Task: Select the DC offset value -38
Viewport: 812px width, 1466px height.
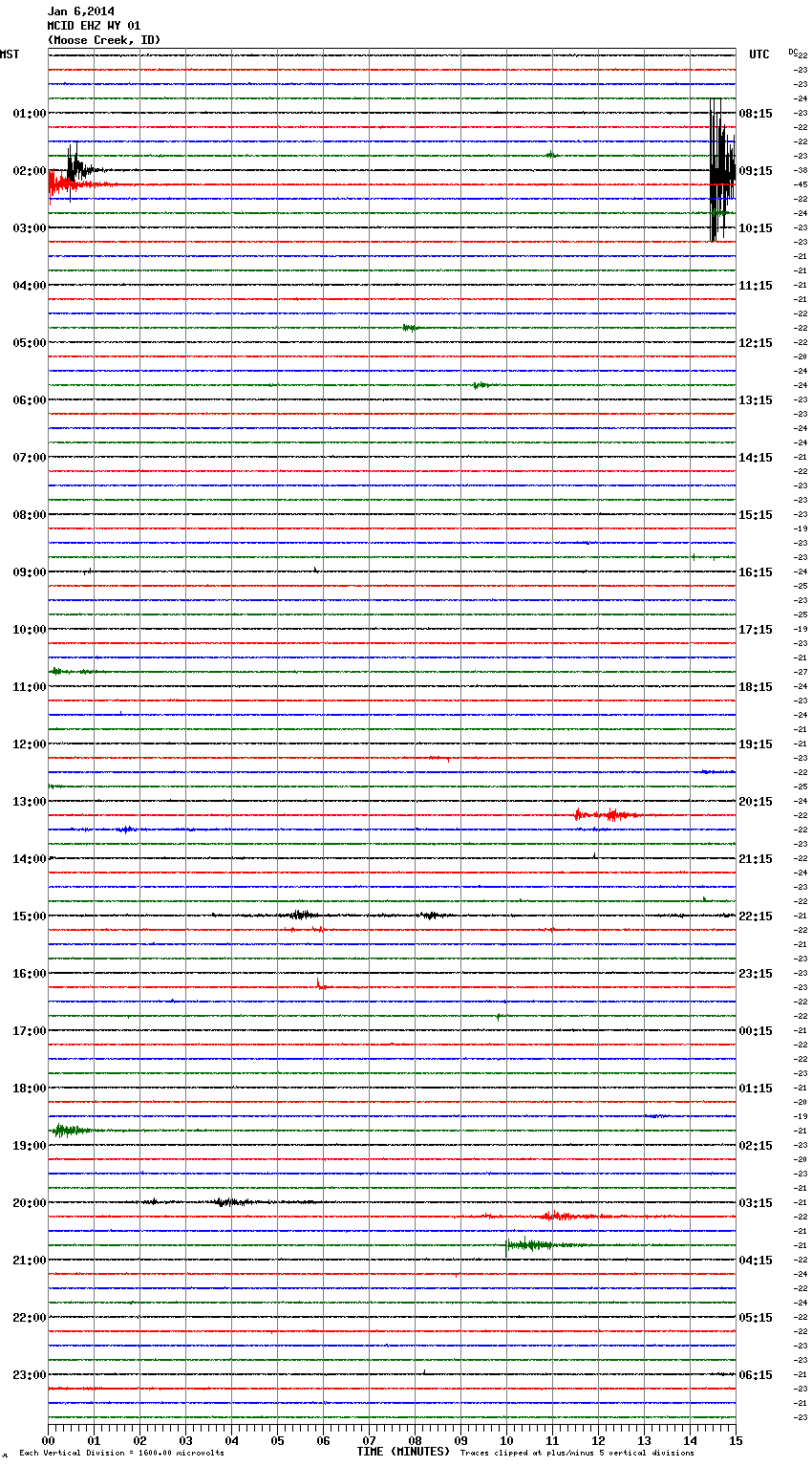Action: 801,170
